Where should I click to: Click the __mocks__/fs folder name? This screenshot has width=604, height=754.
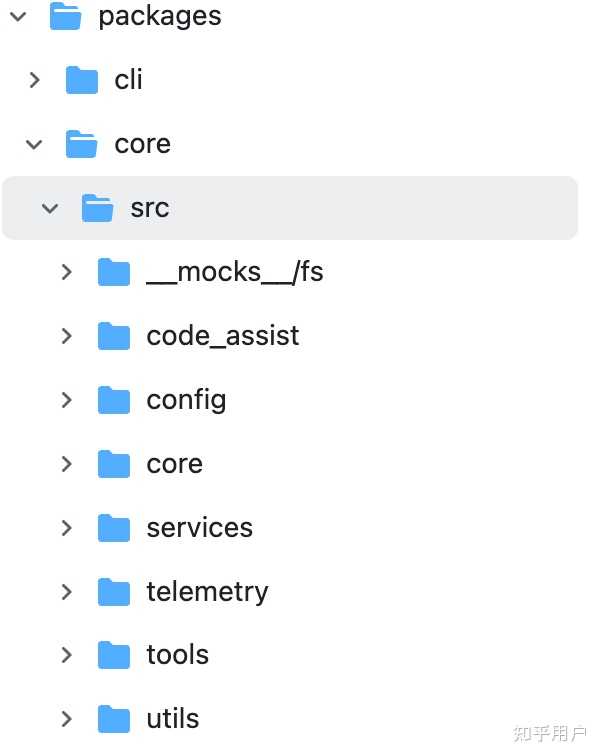pos(234,272)
